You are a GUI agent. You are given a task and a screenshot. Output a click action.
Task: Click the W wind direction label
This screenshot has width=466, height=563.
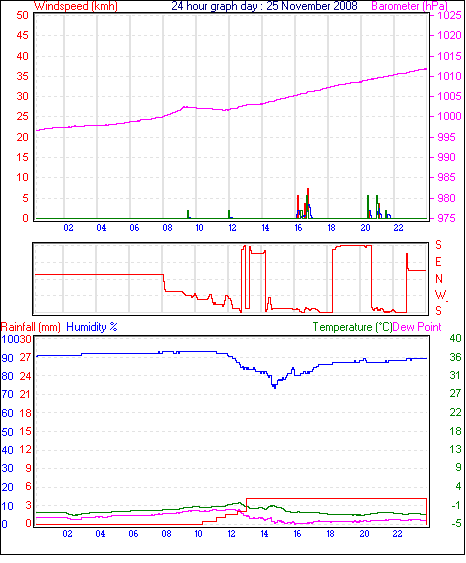[x=440, y=295]
